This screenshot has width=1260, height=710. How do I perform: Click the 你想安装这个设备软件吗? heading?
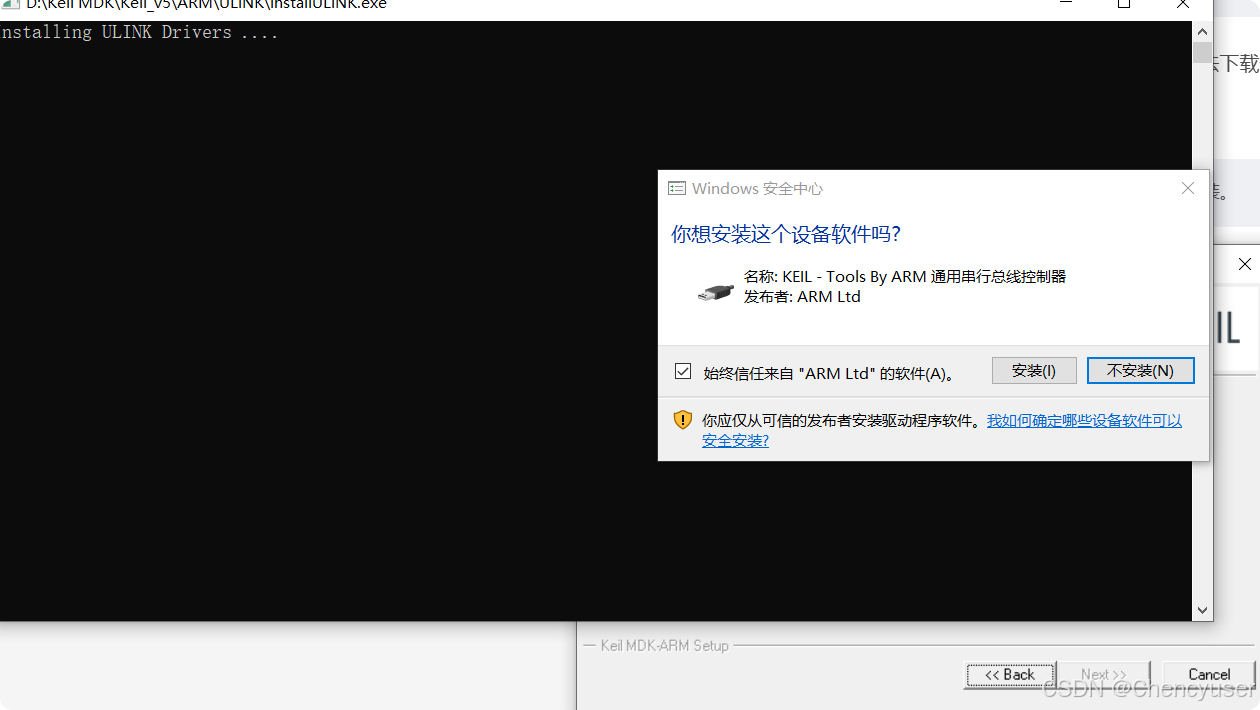[x=786, y=234]
